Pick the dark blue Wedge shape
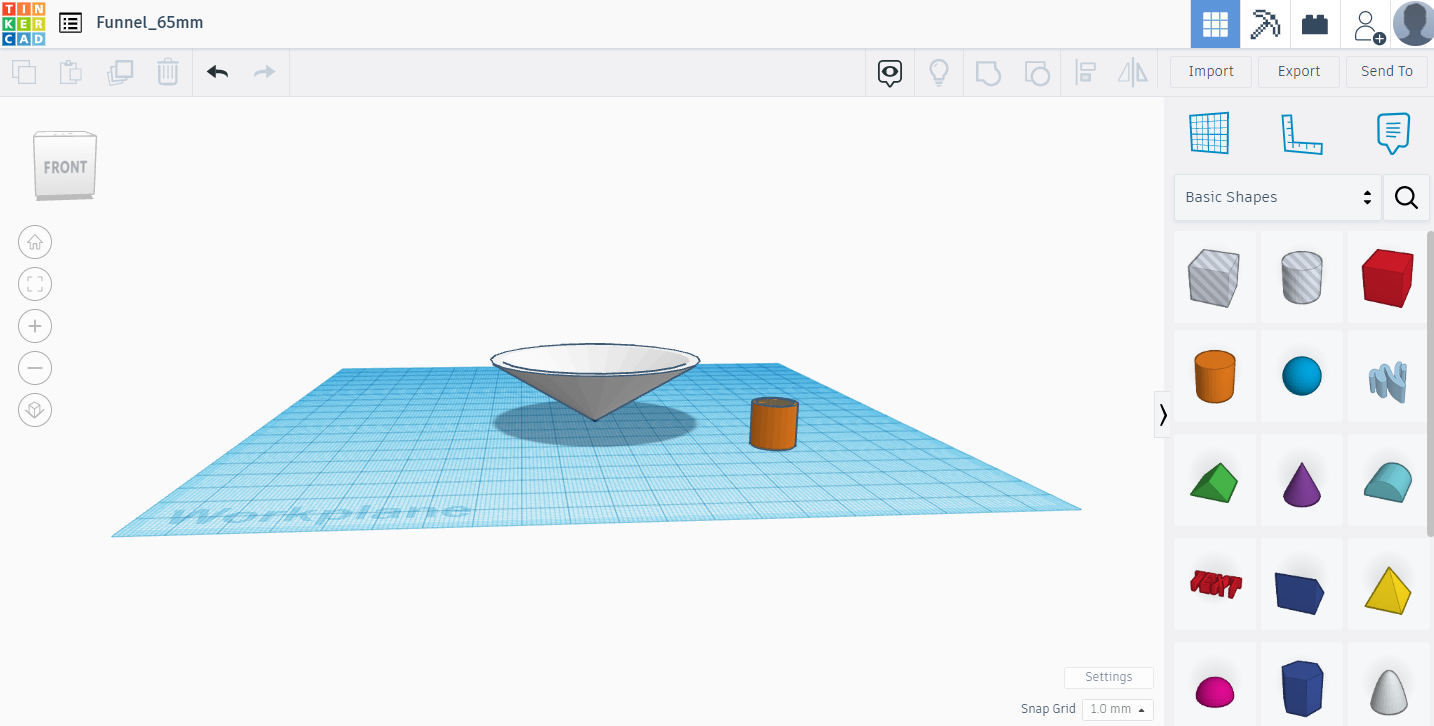This screenshot has height=726, width=1434. [x=1302, y=584]
